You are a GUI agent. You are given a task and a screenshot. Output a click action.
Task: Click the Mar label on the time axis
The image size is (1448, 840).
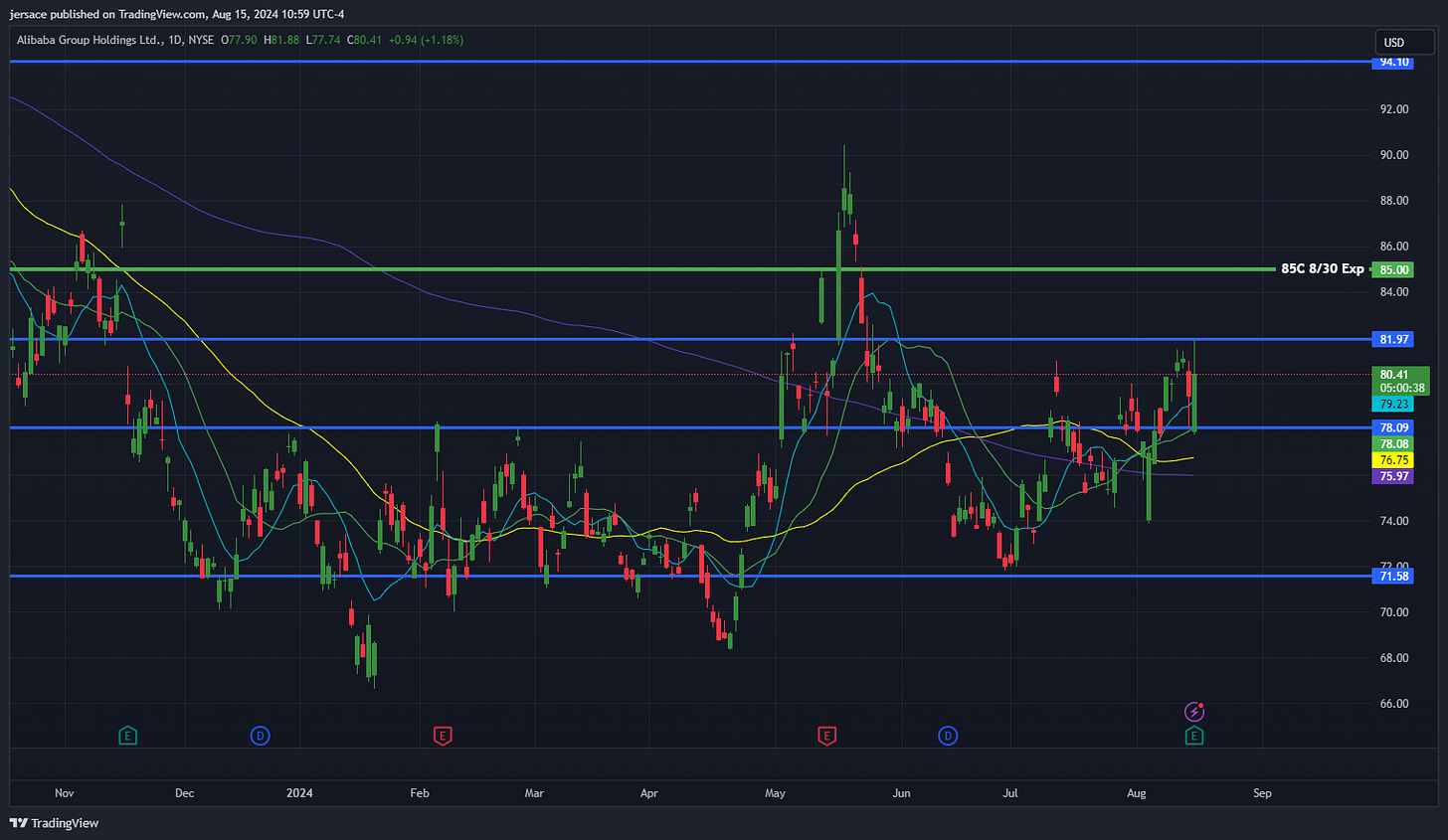[x=534, y=793]
